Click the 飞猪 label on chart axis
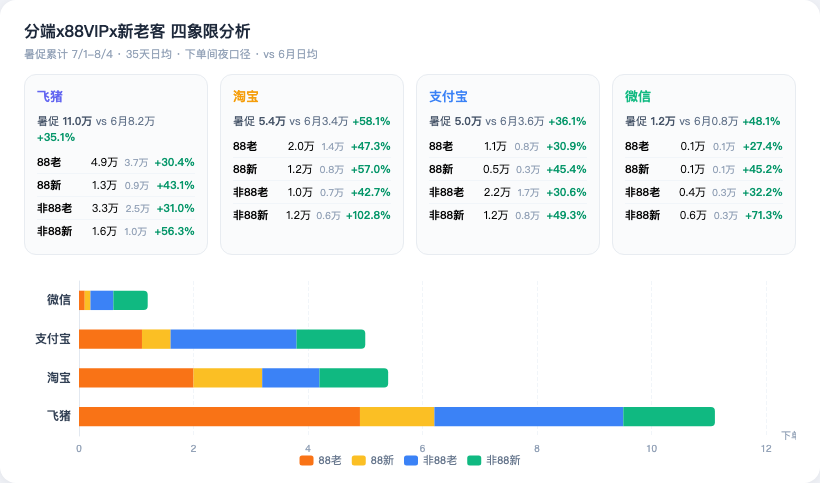 pos(59,416)
